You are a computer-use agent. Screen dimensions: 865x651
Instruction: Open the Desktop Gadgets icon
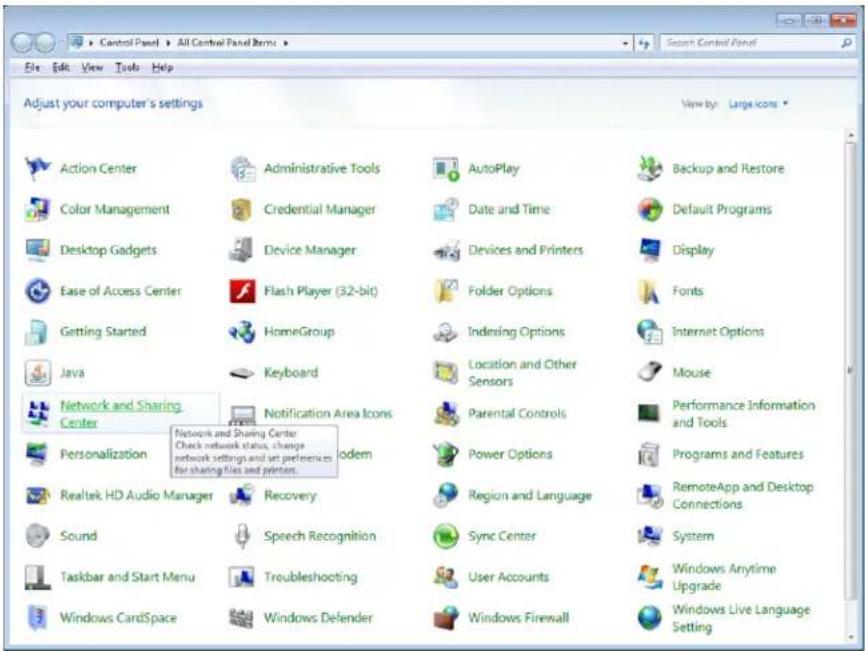click(x=38, y=250)
